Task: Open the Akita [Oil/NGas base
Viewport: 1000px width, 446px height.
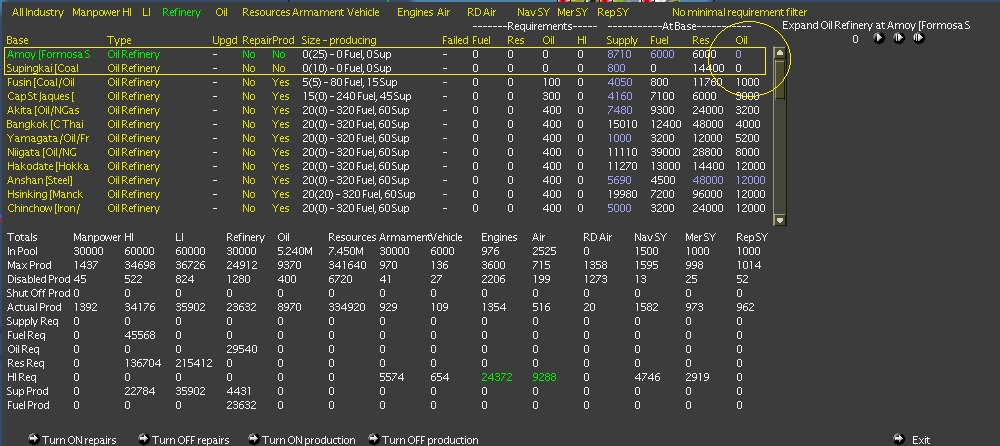Action: tap(43, 110)
